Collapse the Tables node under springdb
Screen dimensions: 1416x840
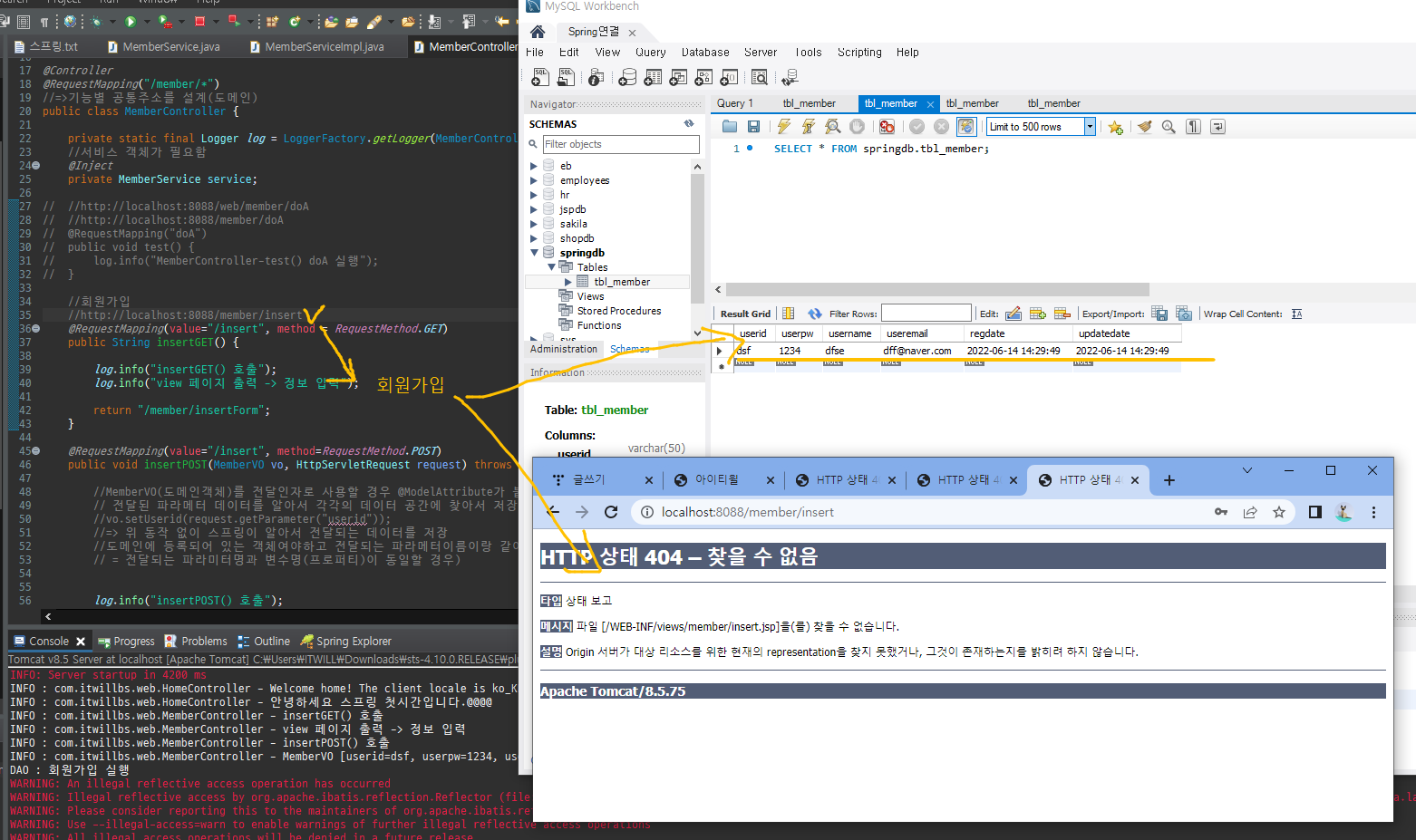[551, 267]
